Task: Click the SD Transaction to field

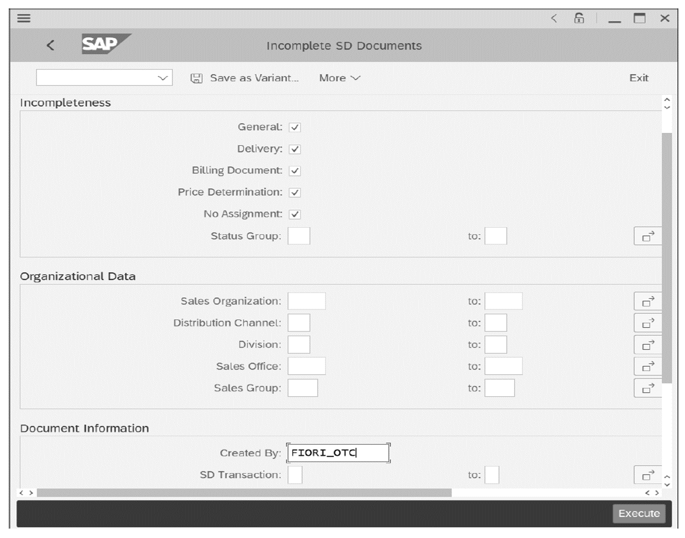Action: coord(492,475)
